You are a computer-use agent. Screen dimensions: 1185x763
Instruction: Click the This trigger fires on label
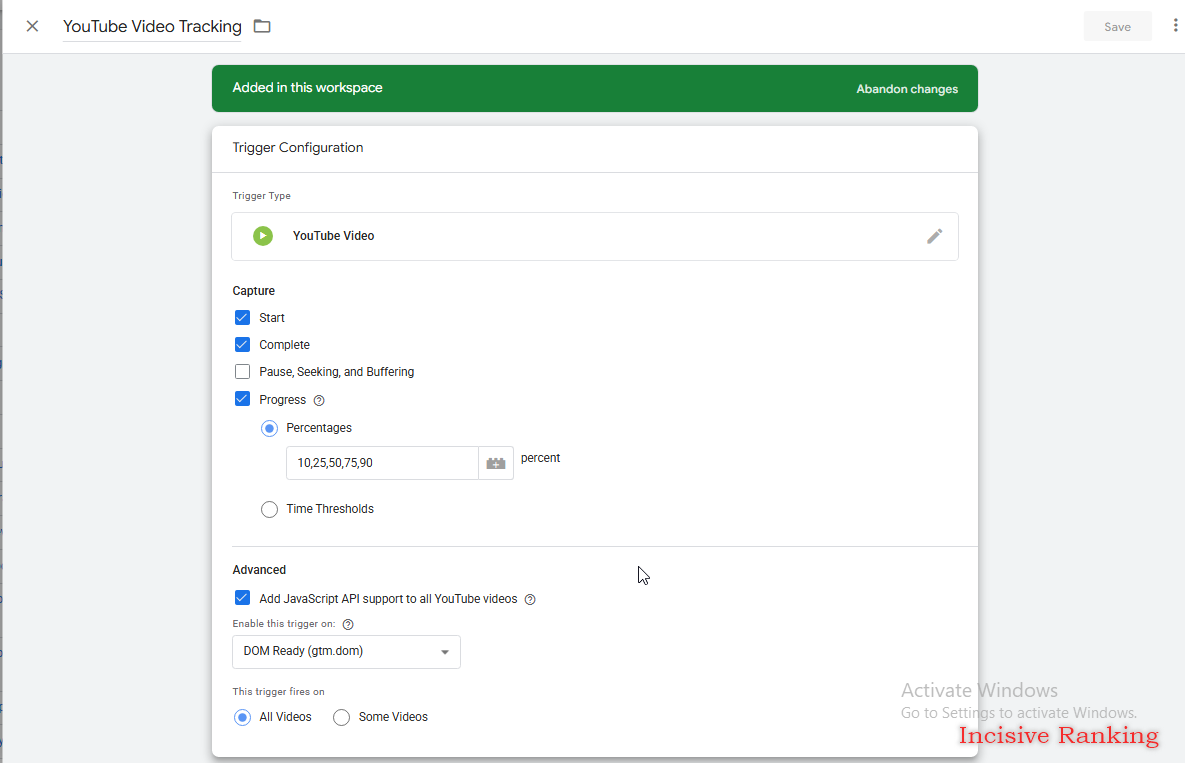(279, 691)
